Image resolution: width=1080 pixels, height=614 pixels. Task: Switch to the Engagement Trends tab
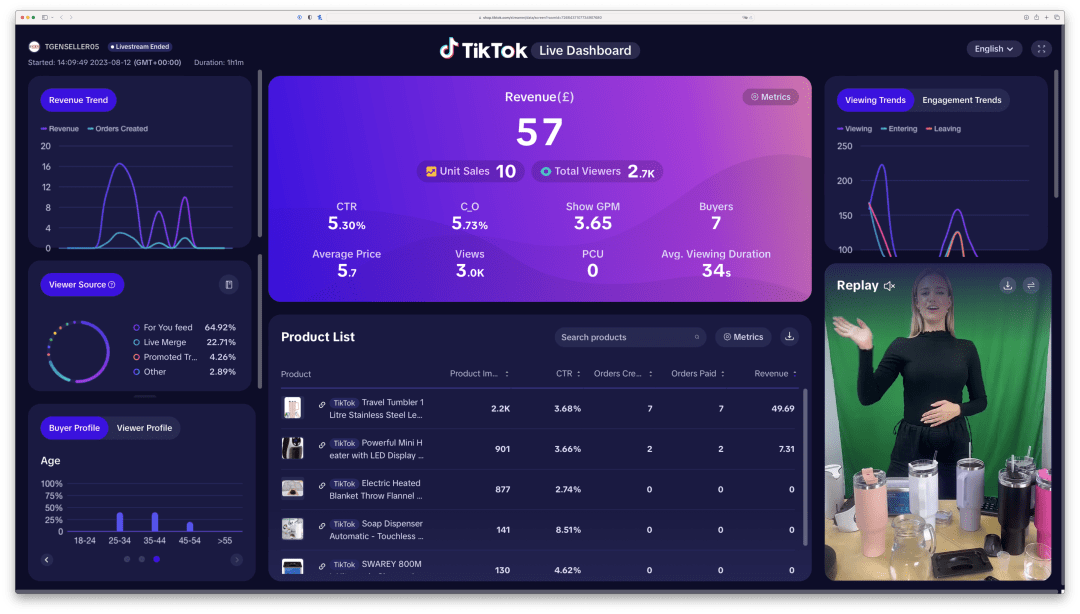[x=962, y=100]
